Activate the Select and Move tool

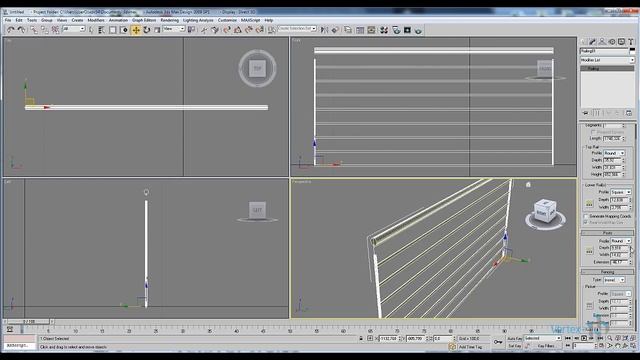tap(136, 30)
